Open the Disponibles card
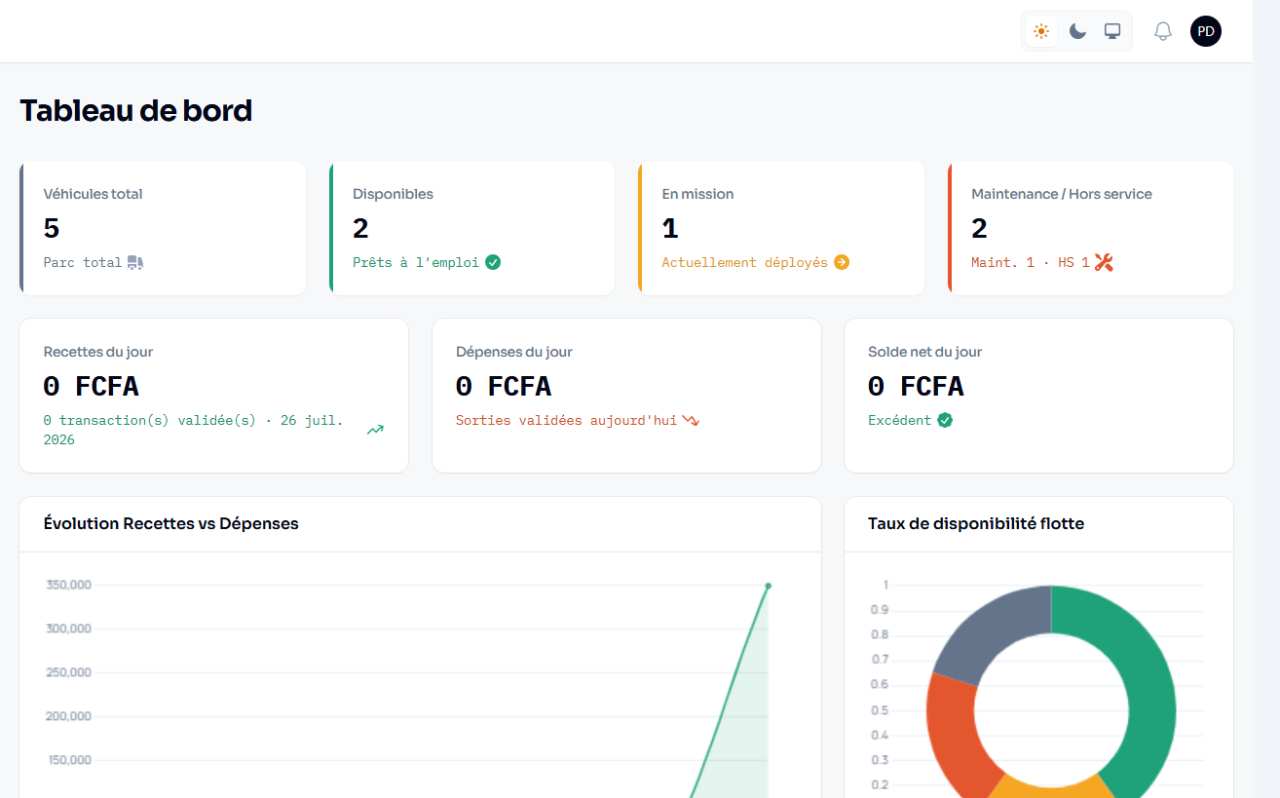 pos(472,228)
